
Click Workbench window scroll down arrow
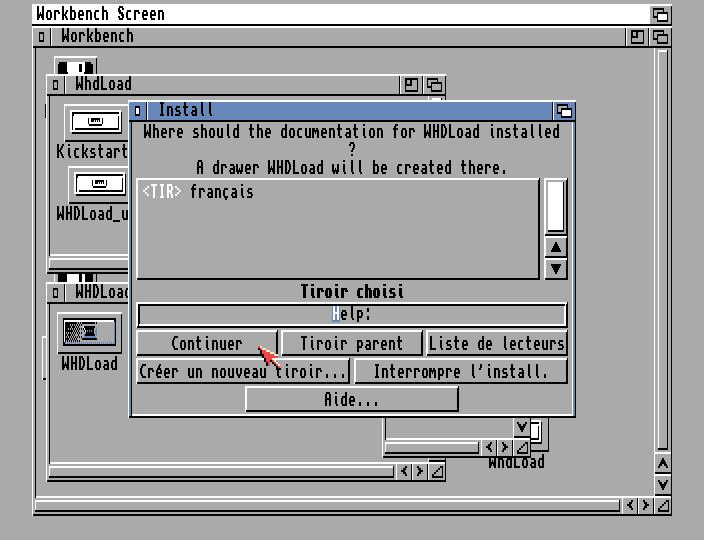[x=663, y=485]
